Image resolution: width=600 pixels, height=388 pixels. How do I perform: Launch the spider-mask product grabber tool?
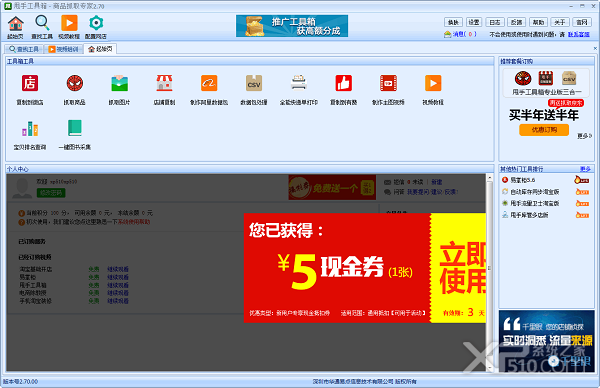75,83
